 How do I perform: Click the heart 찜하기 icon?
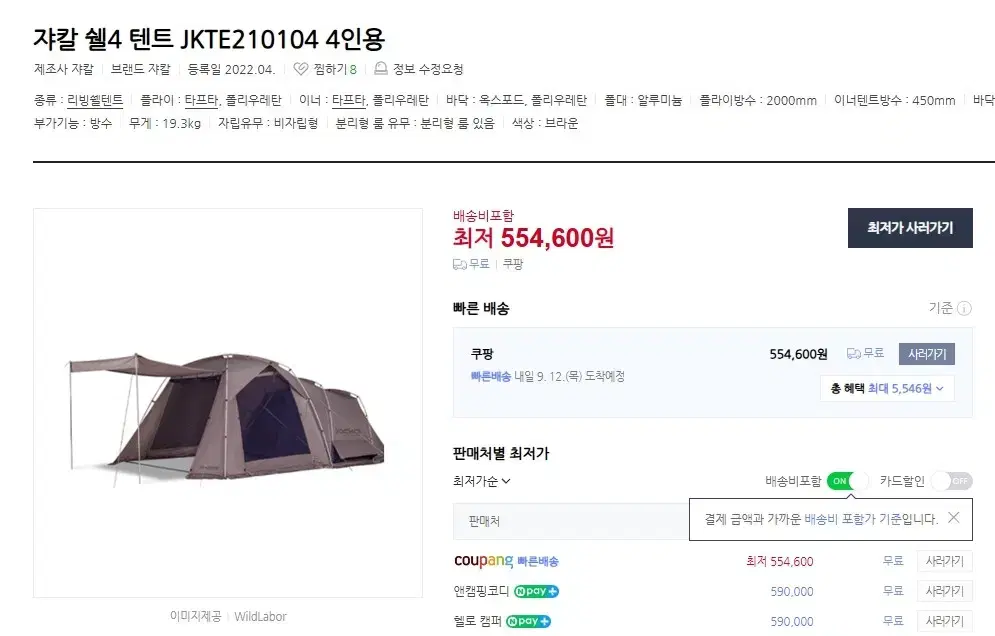click(x=301, y=69)
